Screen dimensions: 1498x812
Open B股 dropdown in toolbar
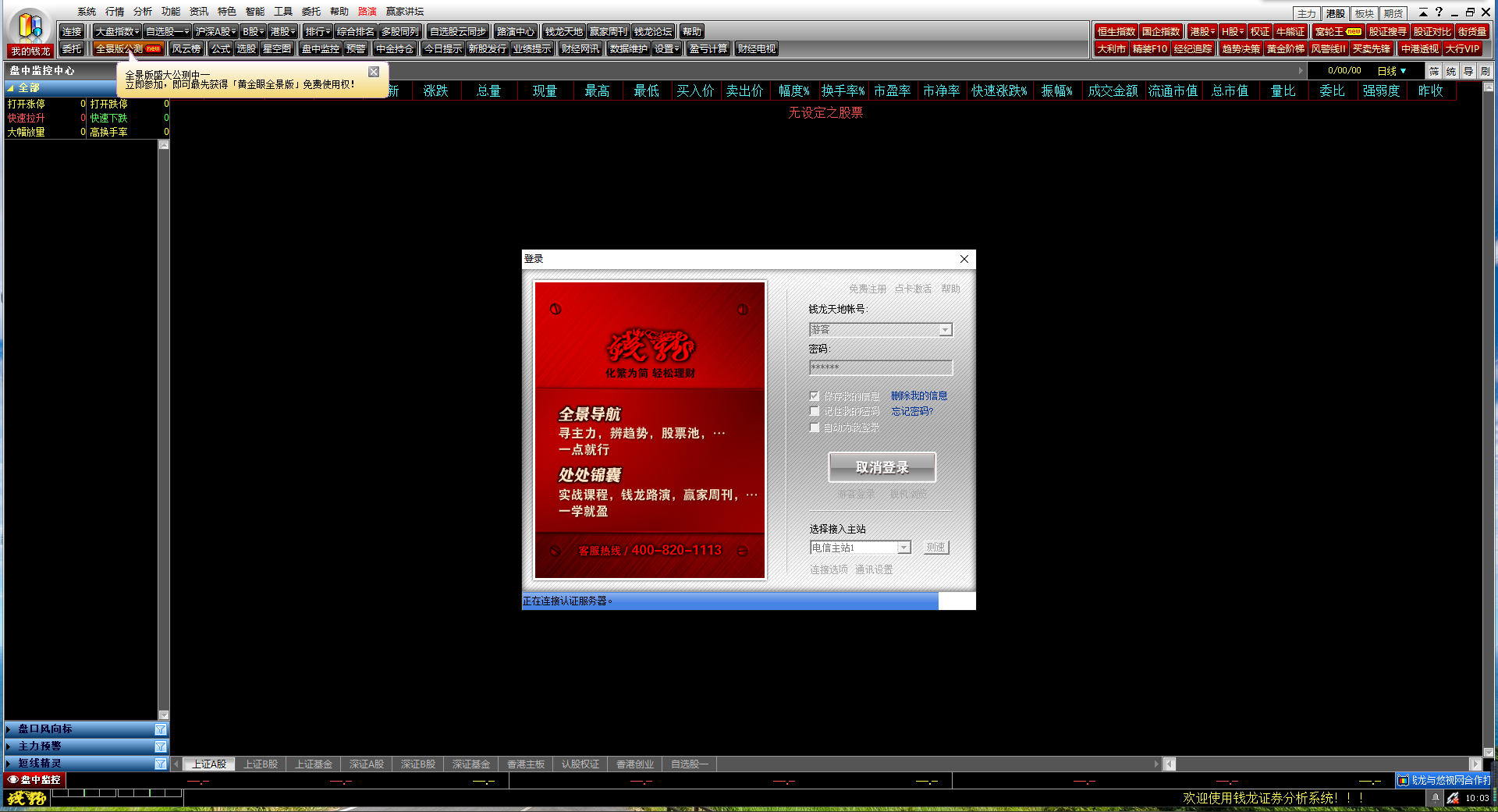tap(254, 31)
